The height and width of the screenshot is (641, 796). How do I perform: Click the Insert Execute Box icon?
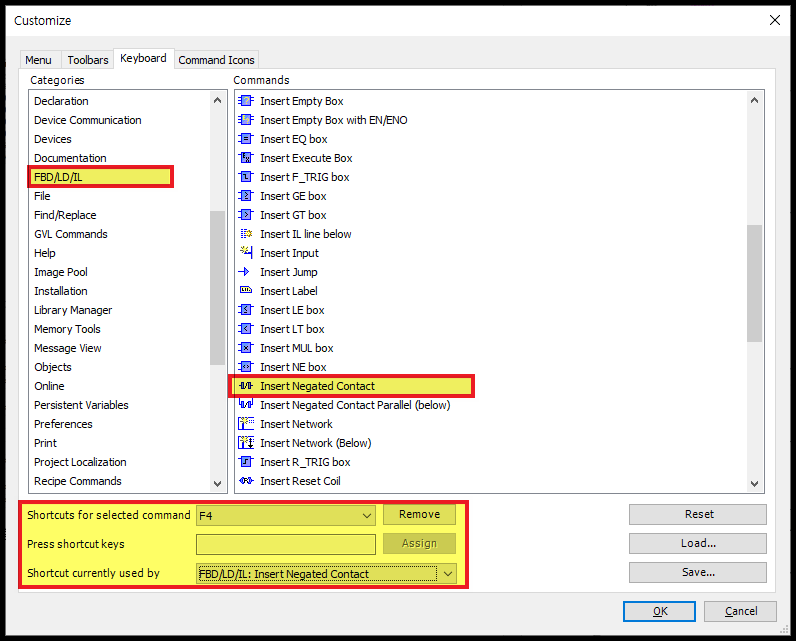pos(246,158)
